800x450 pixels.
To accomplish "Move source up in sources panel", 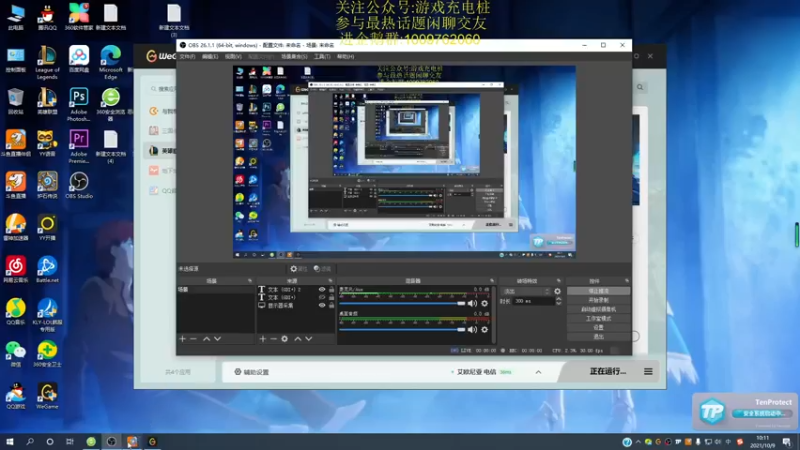I will [298, 339].
